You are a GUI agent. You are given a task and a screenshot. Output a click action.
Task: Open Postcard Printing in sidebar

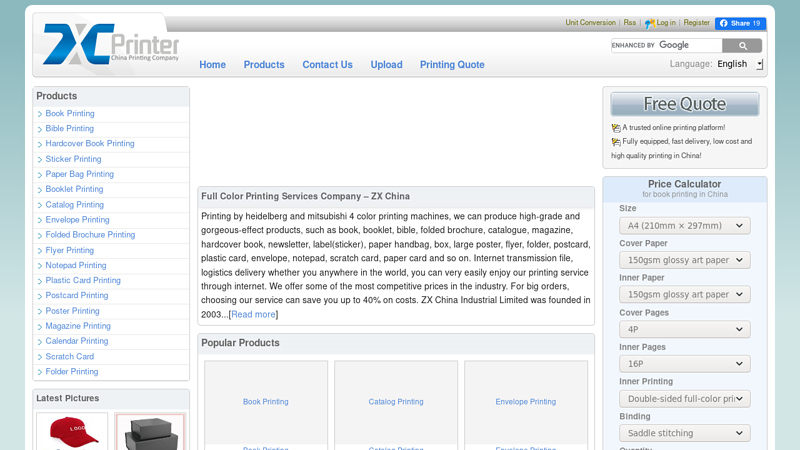(77, 295)
